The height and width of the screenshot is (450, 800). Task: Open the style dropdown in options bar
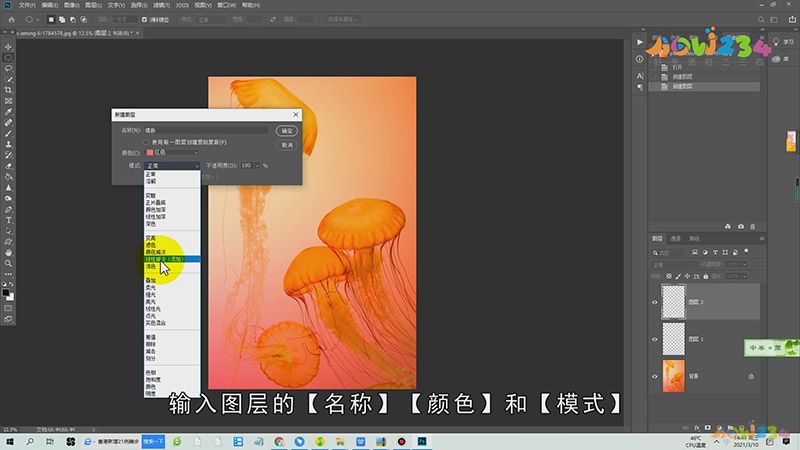[x=212, y=19]
